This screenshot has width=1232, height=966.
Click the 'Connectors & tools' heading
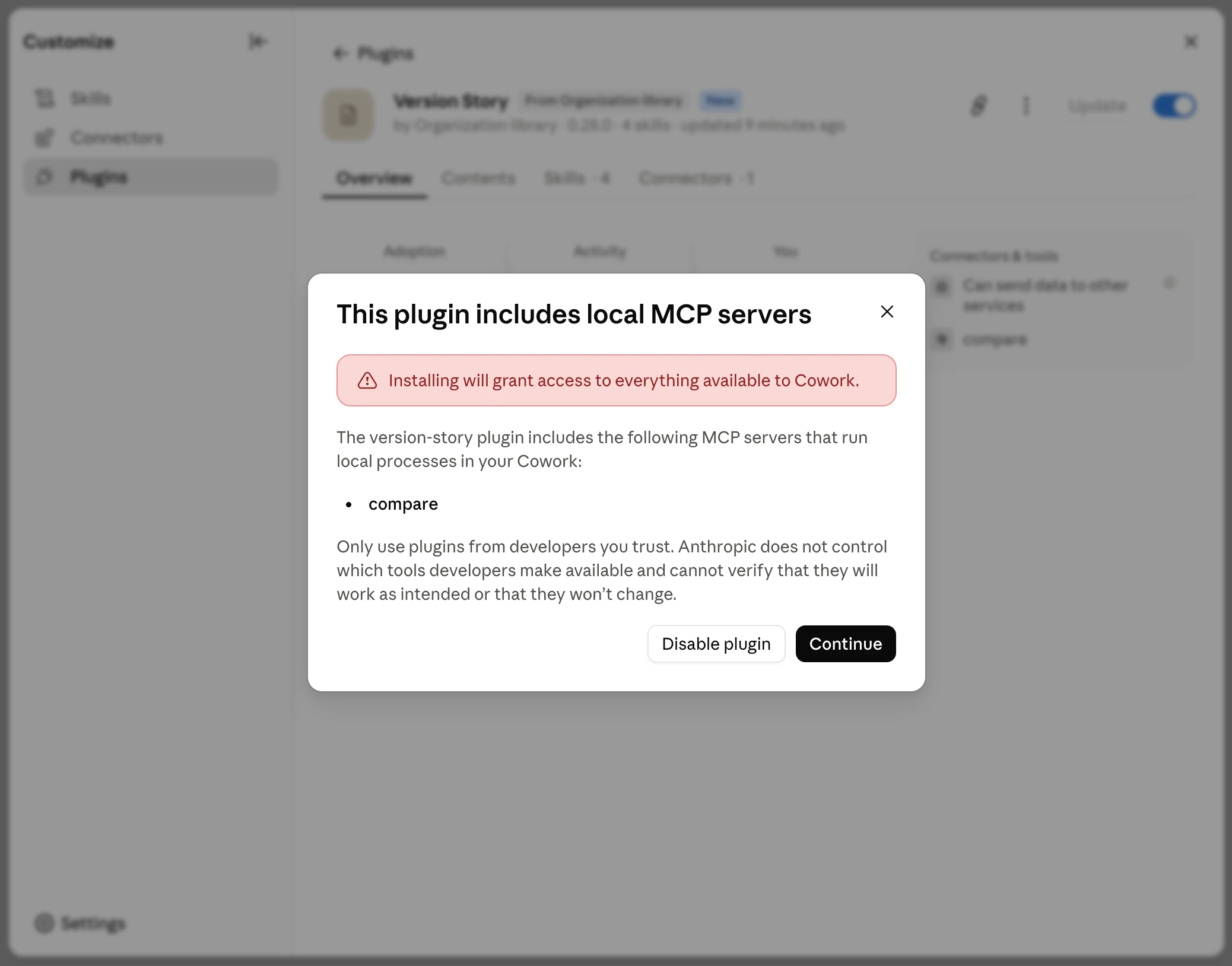coord(994,256)
